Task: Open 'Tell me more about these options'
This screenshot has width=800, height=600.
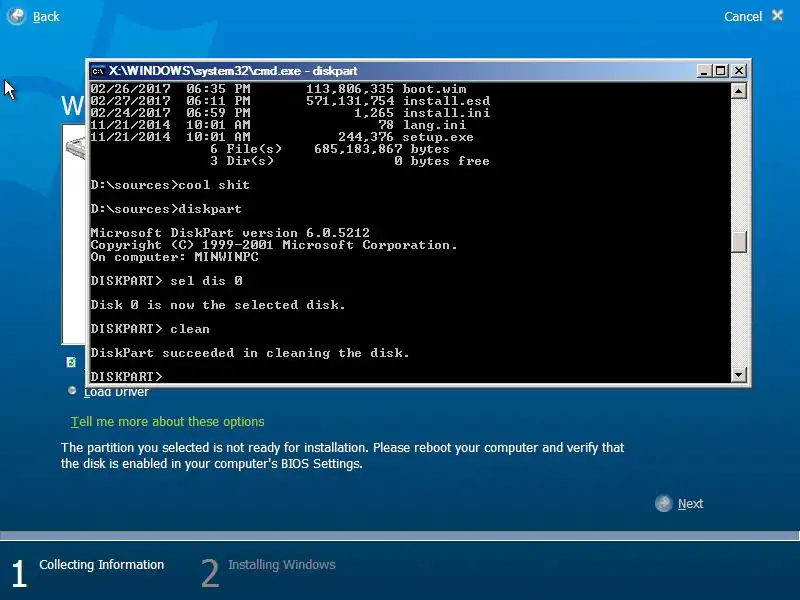Action: (x=167, y=422)
